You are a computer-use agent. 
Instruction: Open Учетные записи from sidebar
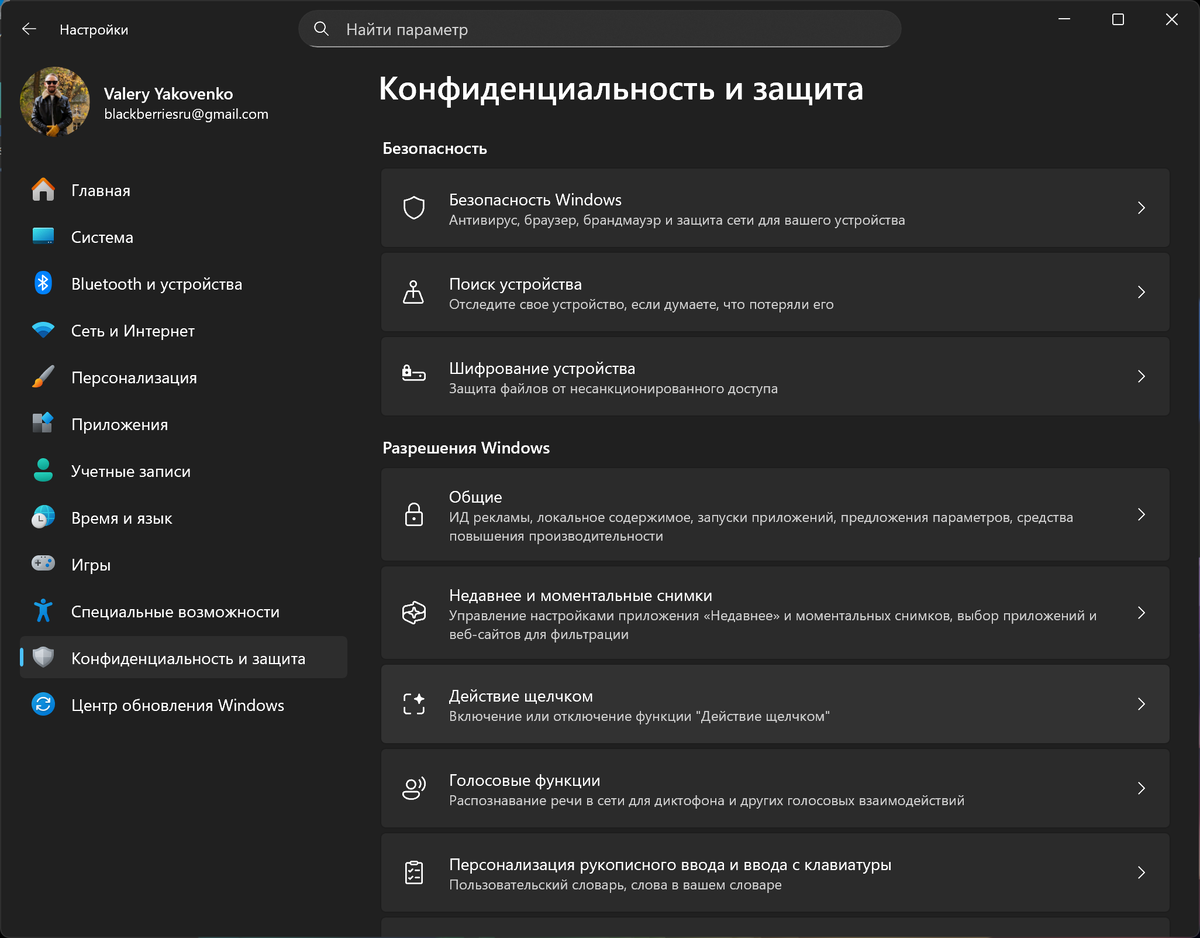pos(184,471)
